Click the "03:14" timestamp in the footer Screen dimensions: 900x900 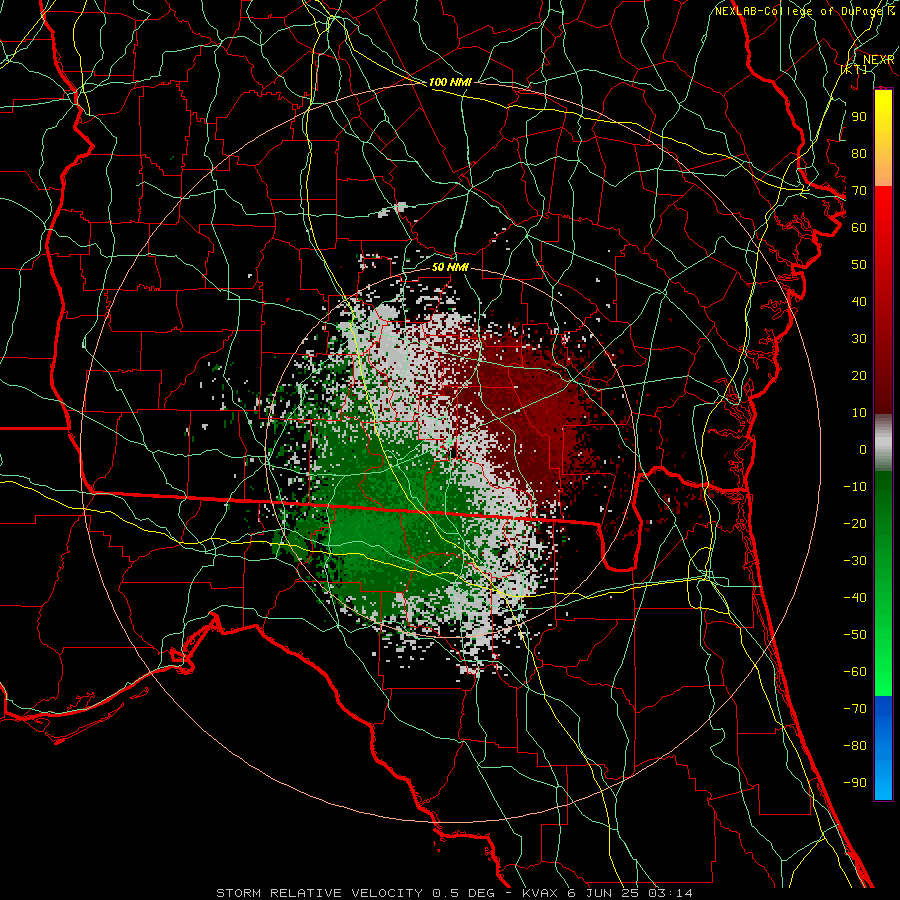point(670,893)
